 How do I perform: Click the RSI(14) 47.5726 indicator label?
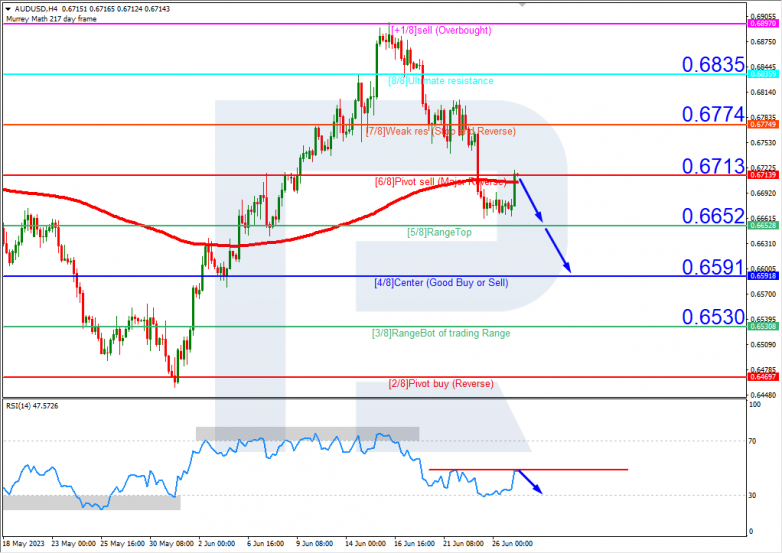click(x=32, y=406)
